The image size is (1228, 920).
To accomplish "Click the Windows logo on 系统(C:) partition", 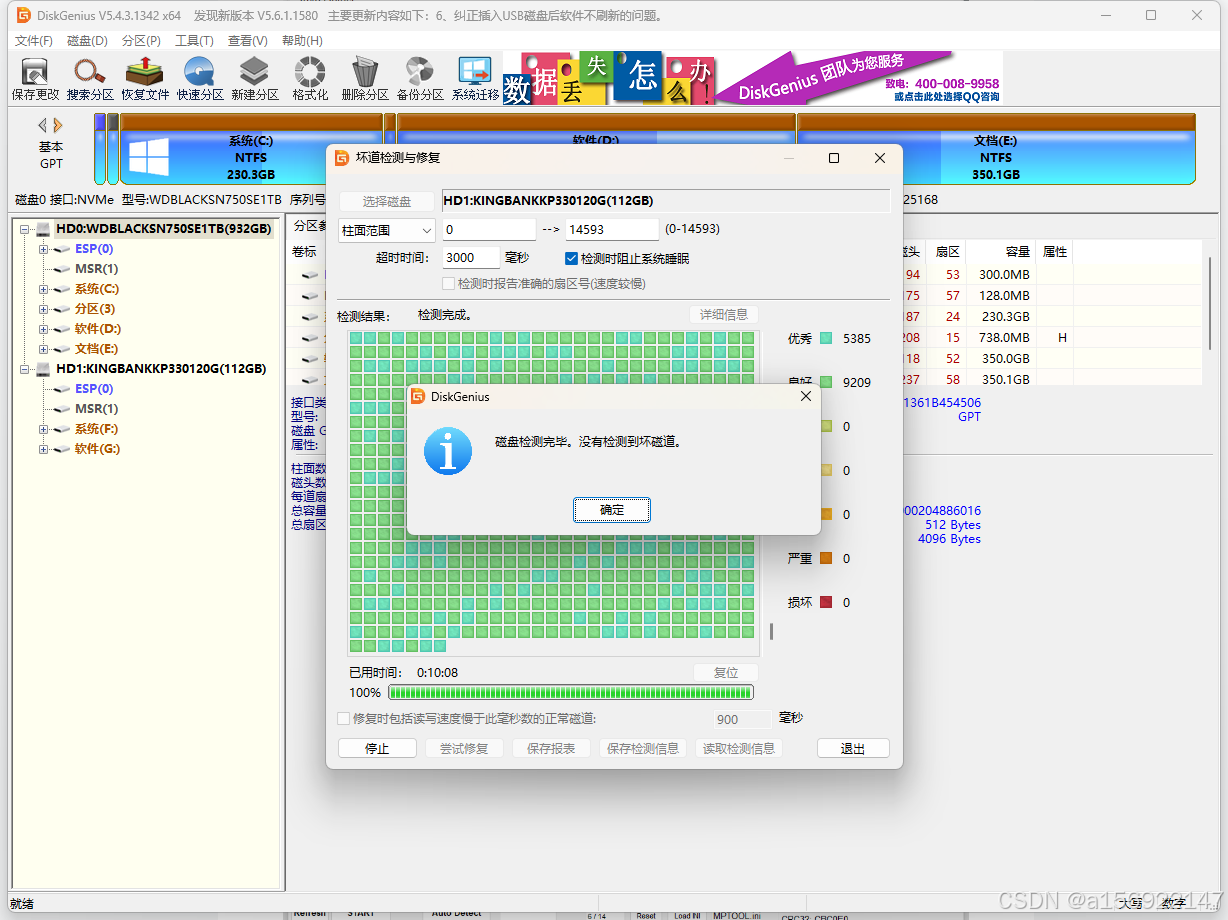I will (x=149, y=158).
